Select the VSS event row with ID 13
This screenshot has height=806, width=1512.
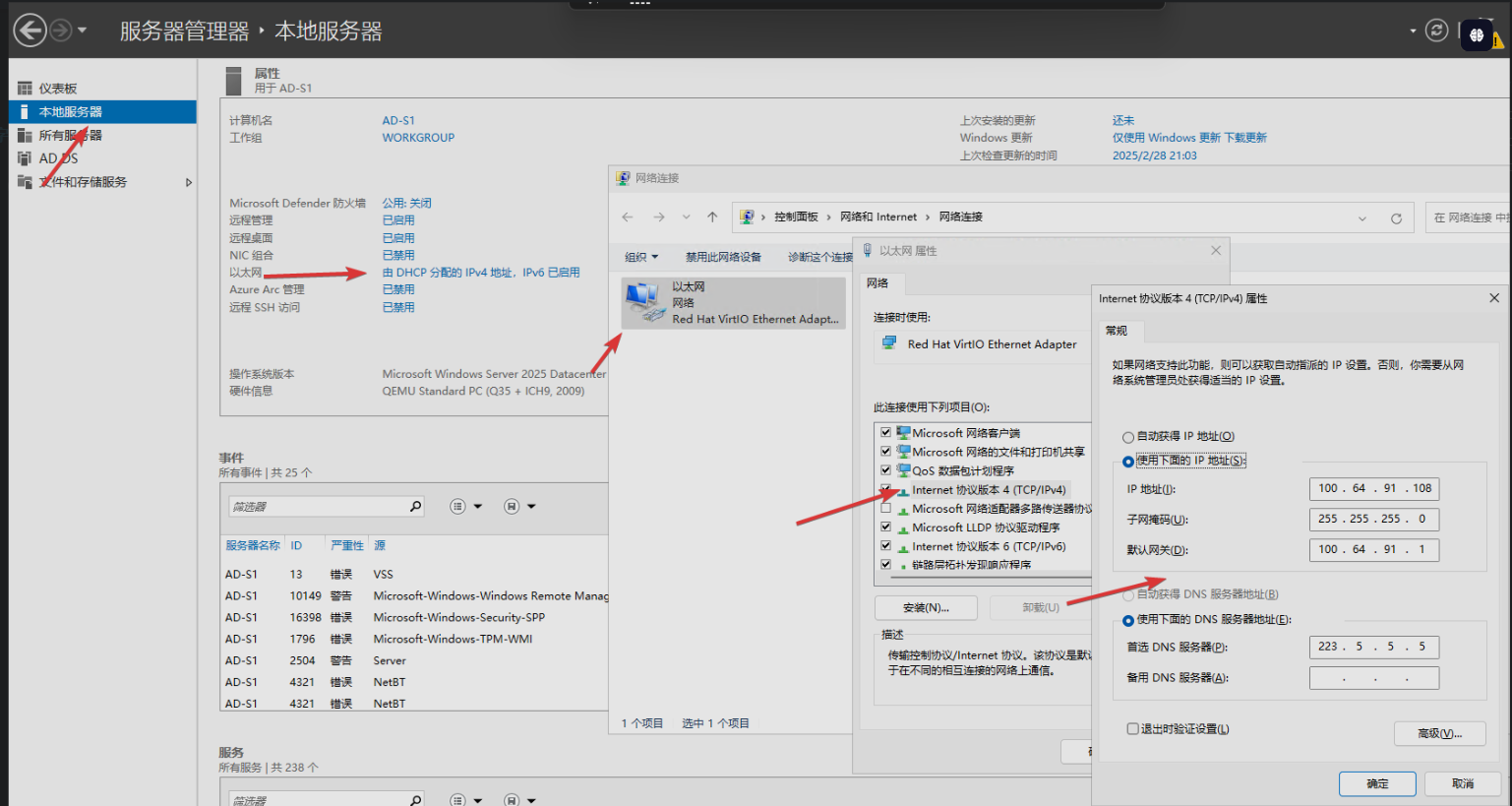[415, 574]
